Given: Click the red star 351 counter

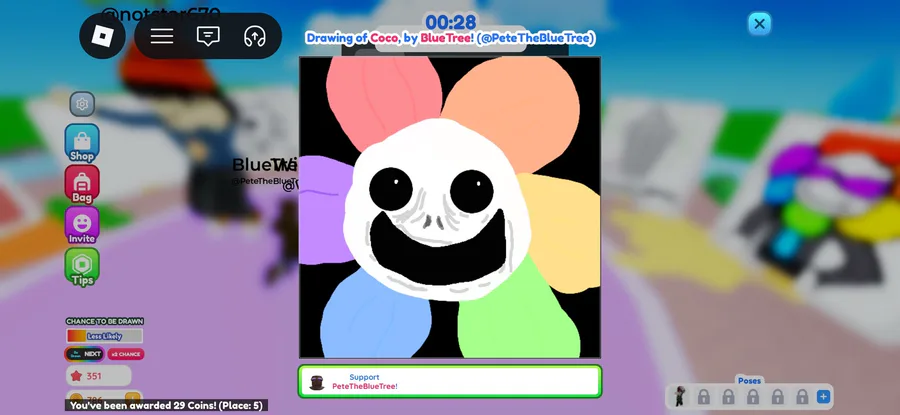Looking at the screenshot, I should pos(98,376).
